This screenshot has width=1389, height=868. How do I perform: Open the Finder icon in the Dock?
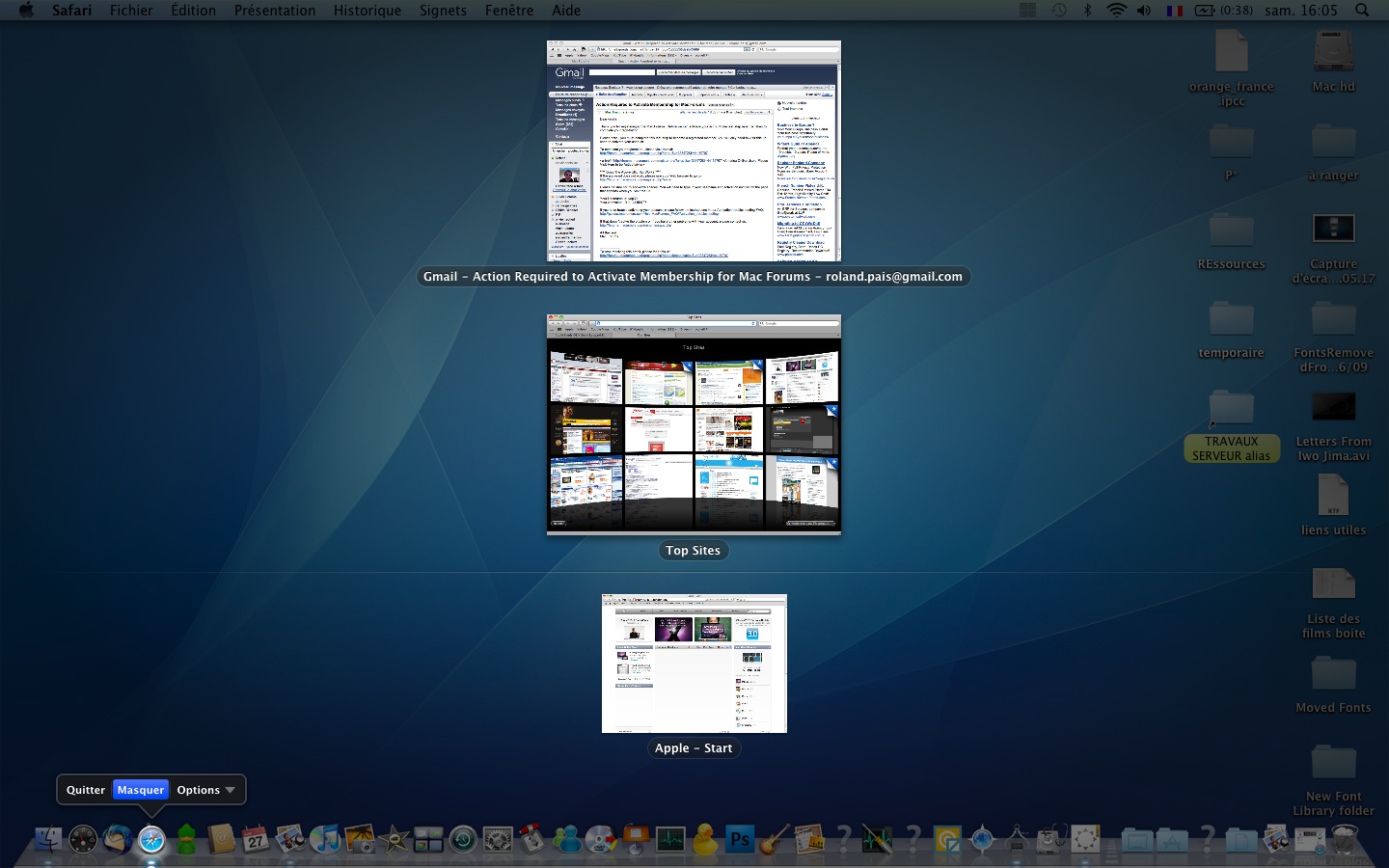pos(48,840)
